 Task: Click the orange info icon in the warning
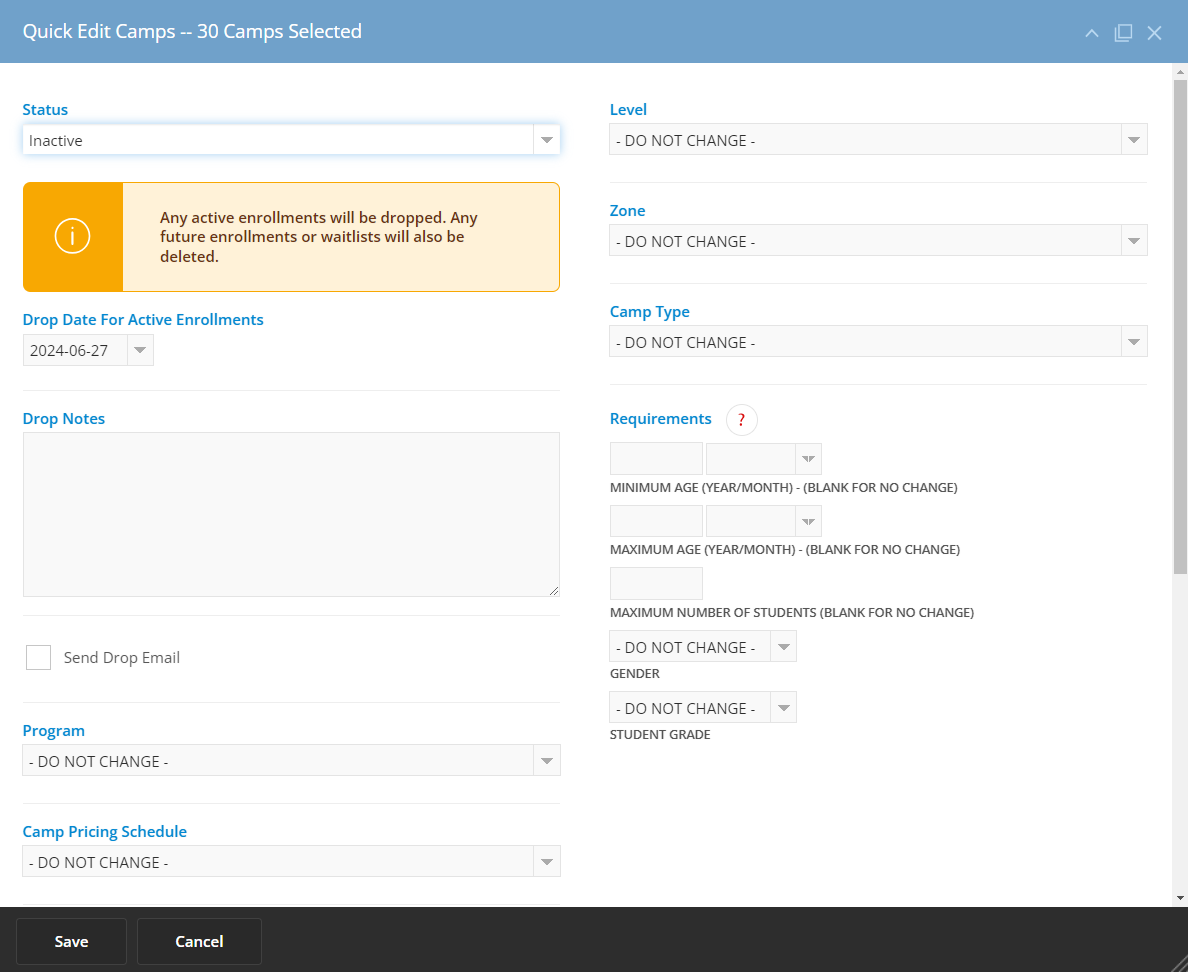click(73, 236)
